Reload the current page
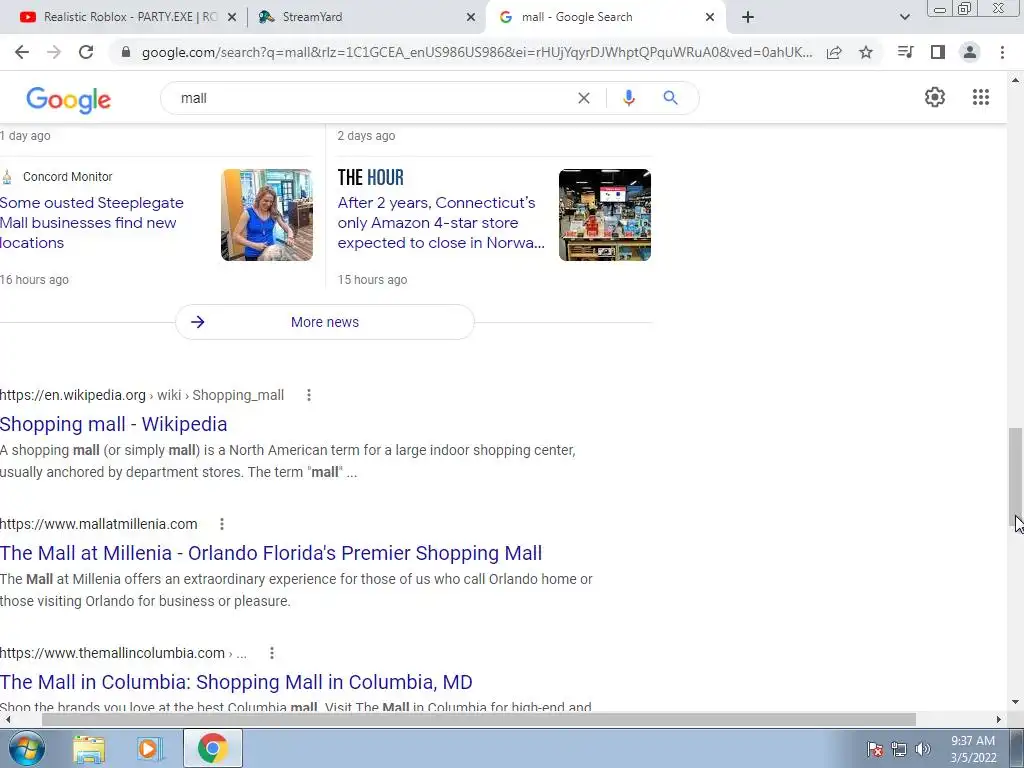This screenshot has height=768, width=1024. (86, 52)
